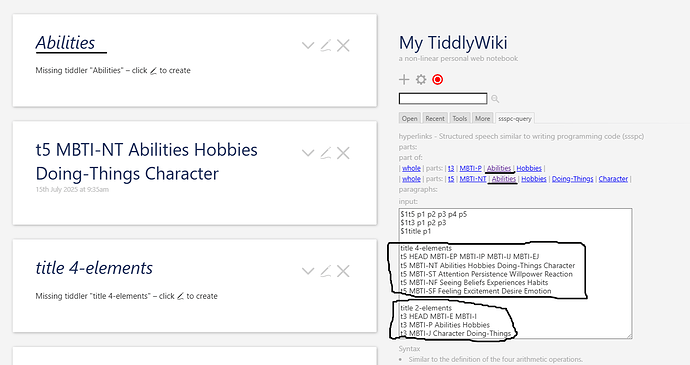Show more actions for title 4-elements tiddler
This screenshot has width=690, height=365.
308,271
